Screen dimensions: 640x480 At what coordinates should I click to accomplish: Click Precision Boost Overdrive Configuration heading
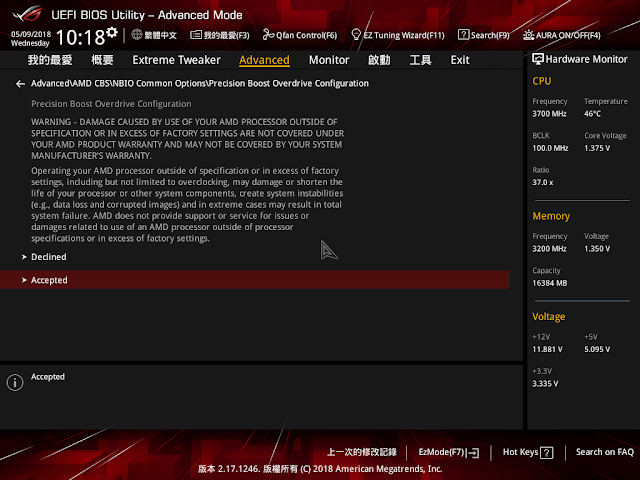tap(111, 104)
